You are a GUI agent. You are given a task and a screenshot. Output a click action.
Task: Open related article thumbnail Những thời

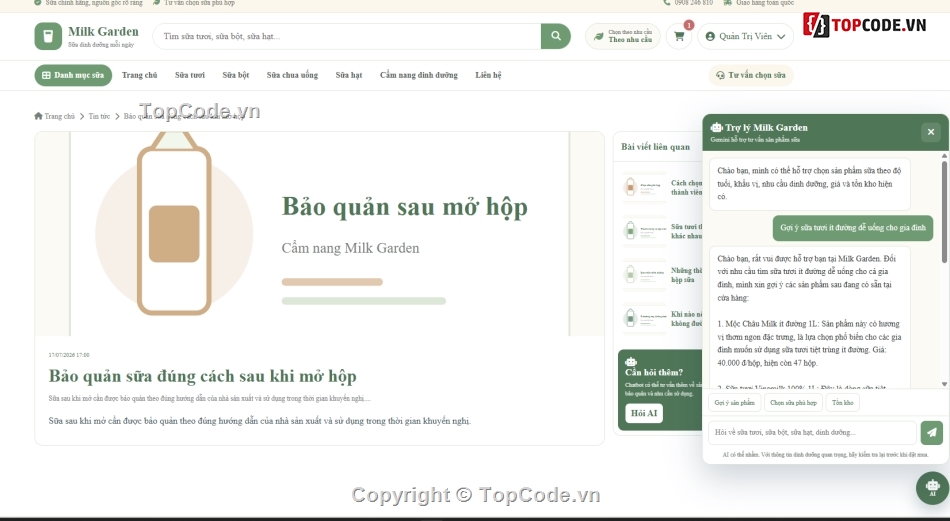pyautogui.click(x=644, y=274)
